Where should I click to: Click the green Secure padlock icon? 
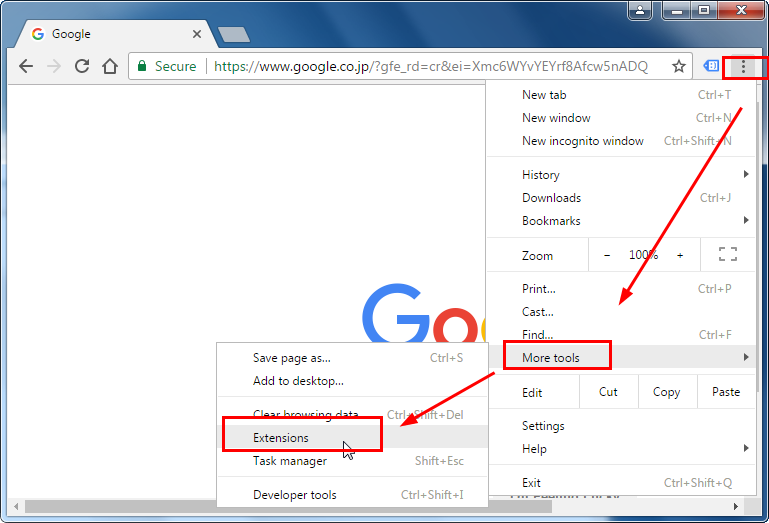(x=142, y=66)
